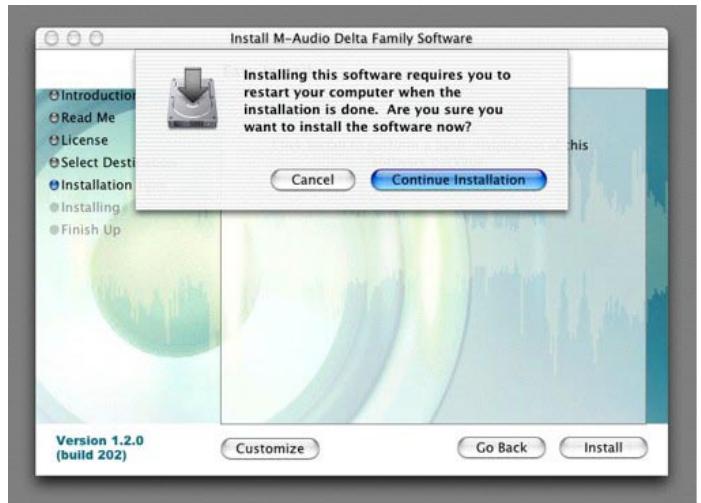Select the Installation Type step

92,185
